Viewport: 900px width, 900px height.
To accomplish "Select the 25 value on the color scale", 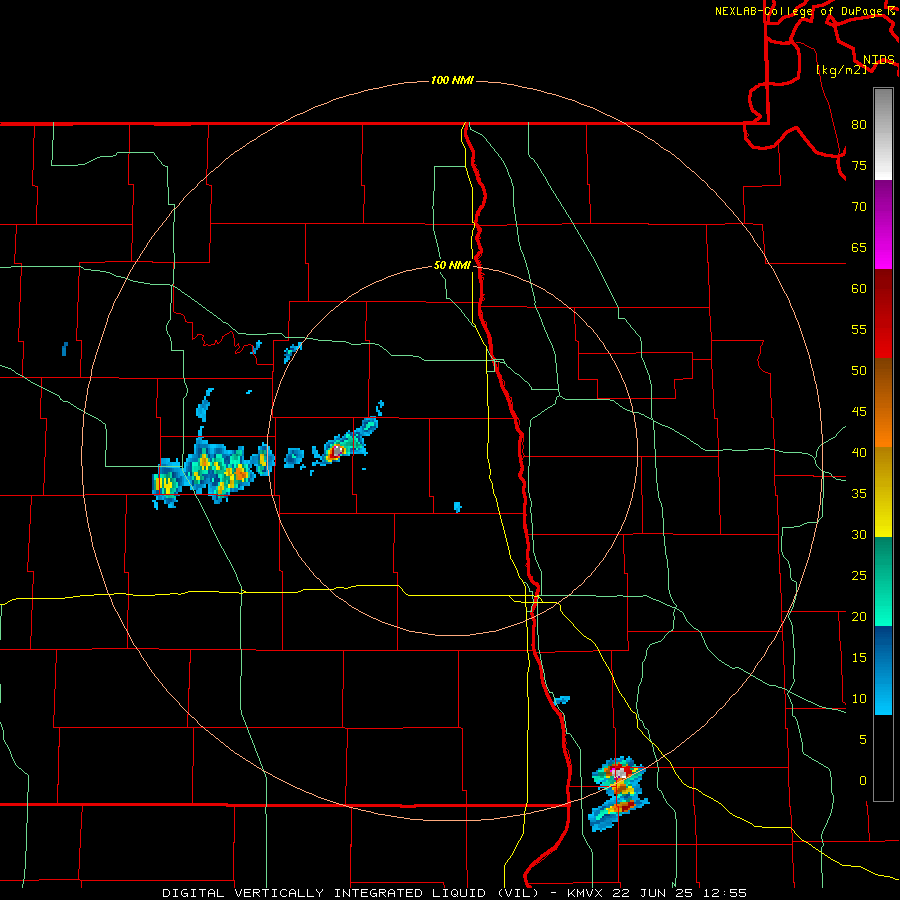I will 859,575.
